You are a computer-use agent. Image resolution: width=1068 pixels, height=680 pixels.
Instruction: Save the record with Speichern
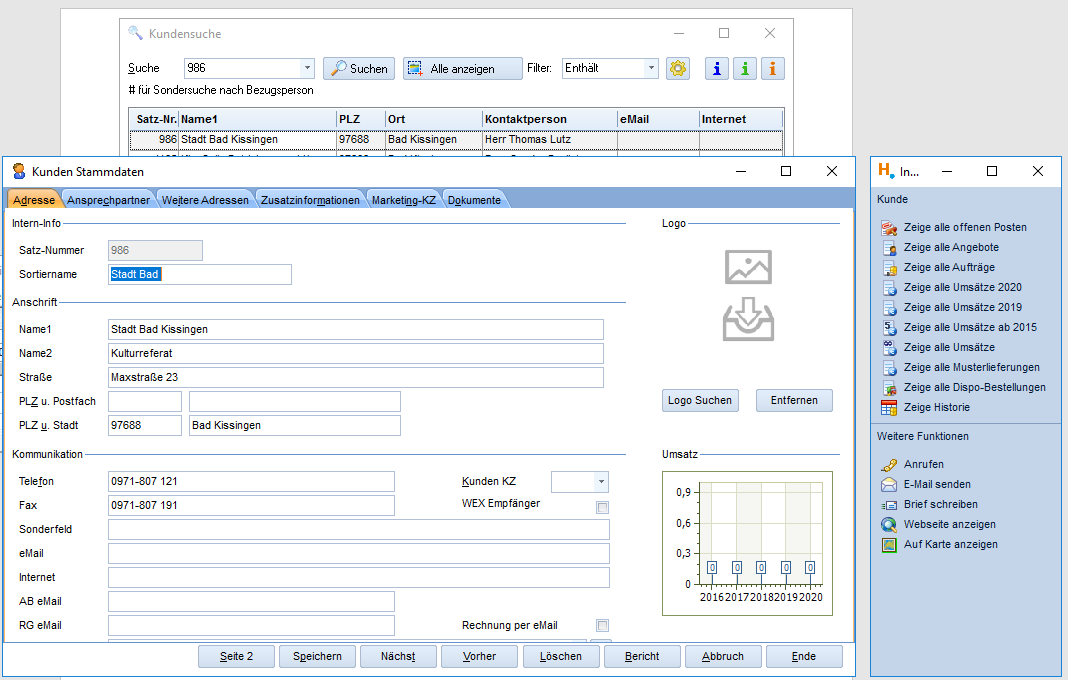[x=317, y=656]
